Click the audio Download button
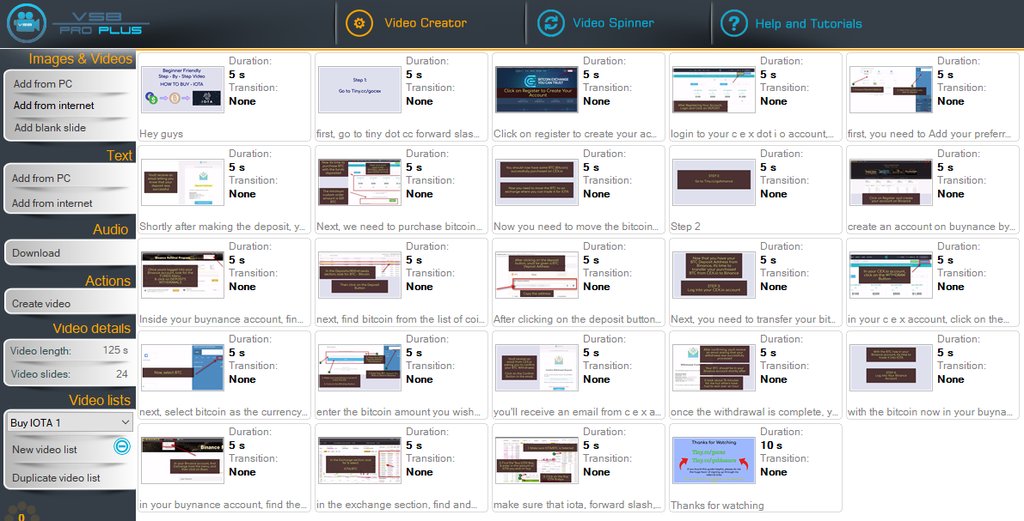This screenshot has height=521, width=1024. point(36,253)
